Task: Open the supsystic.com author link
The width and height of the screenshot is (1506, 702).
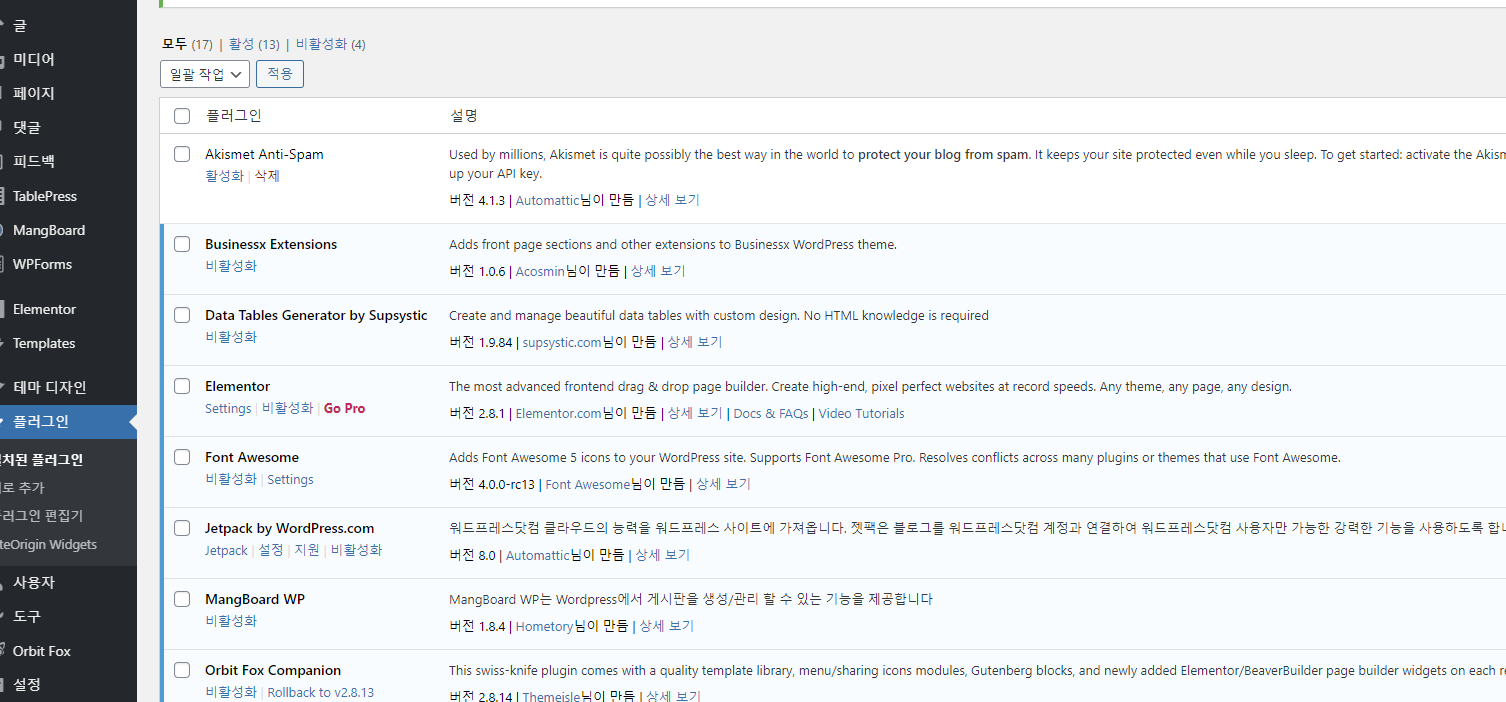Action: [562, 342]
